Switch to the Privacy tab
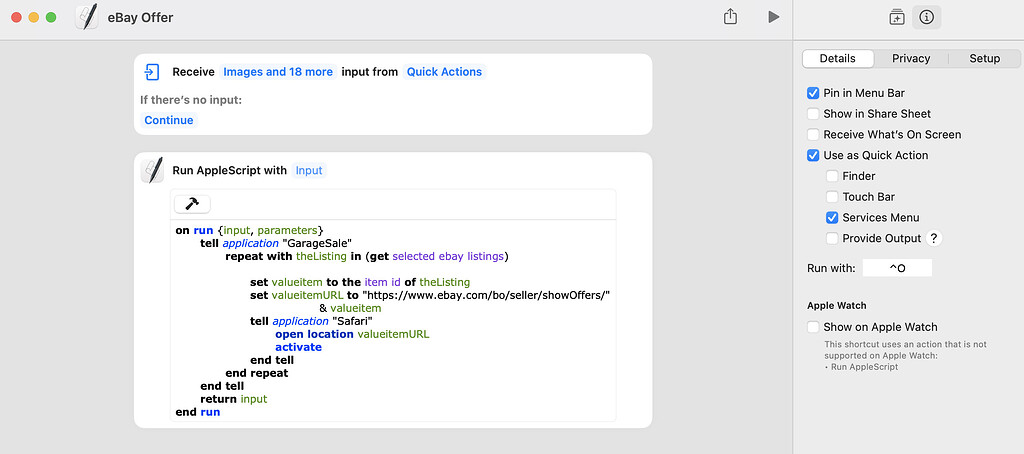The image size is (1024, 454). (911, 58)
